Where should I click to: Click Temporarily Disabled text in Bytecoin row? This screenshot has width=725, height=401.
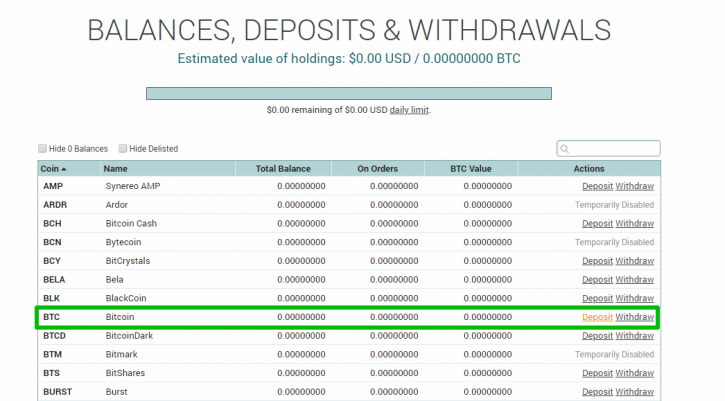point(614,242)
